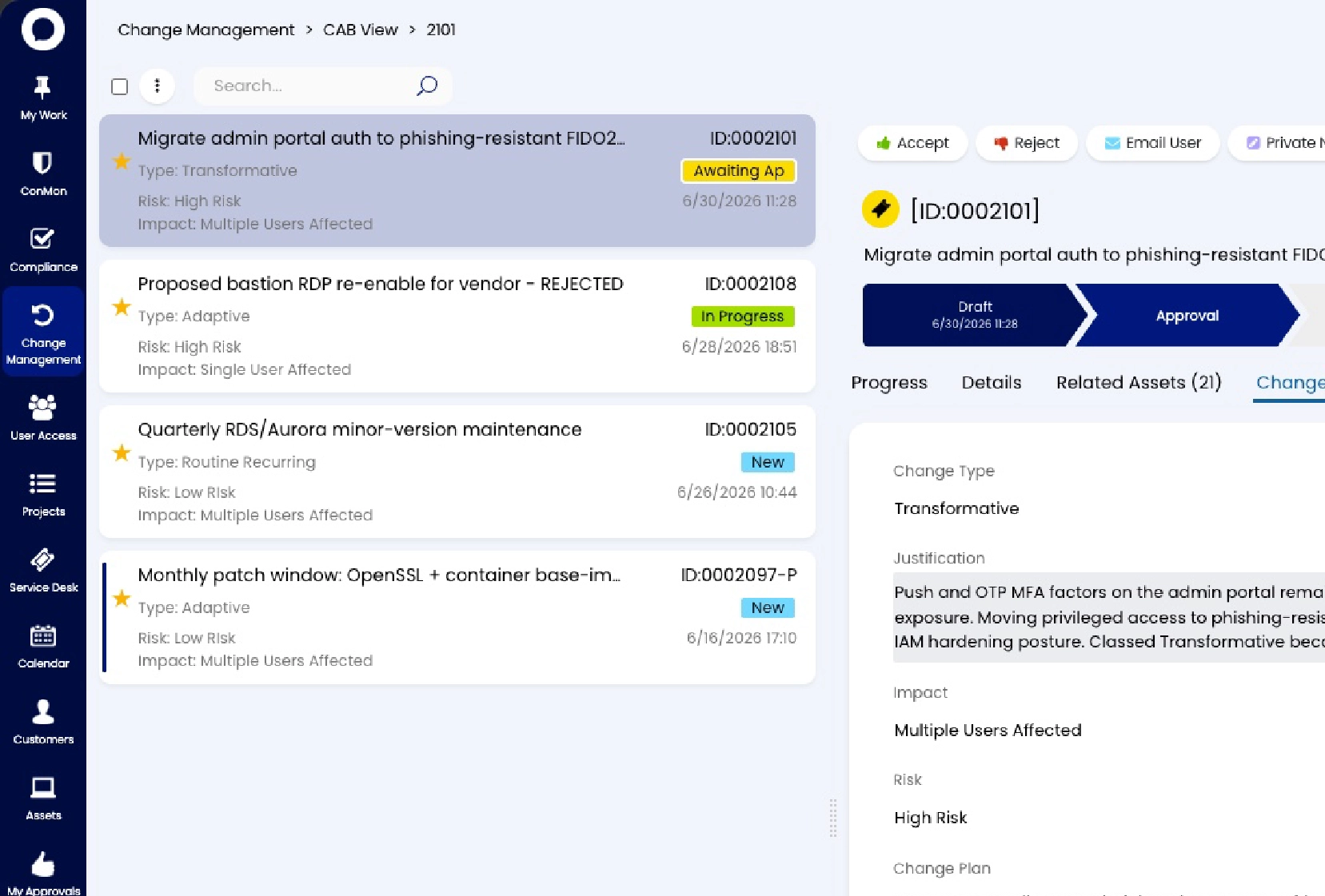Open Assets laptop icon

tap(42, 787)
